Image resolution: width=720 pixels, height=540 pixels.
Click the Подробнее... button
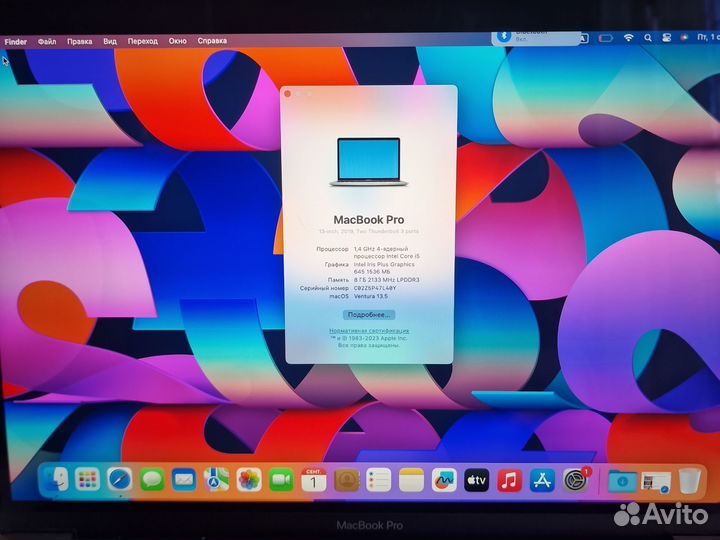pos(369,315)
